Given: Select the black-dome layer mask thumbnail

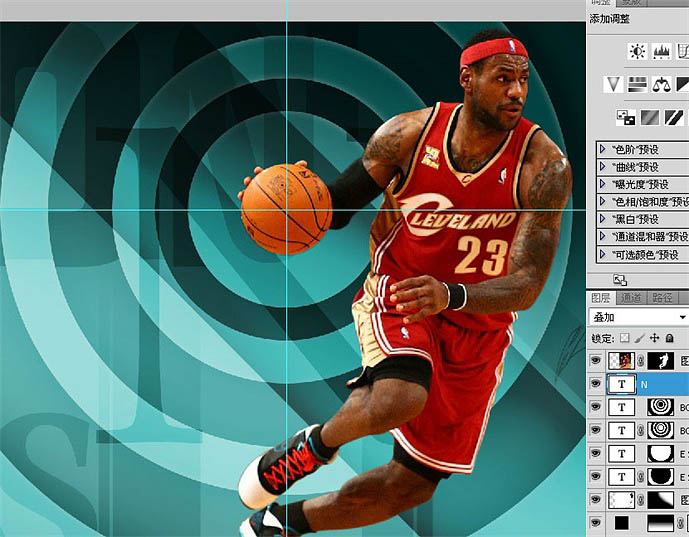Looking at the screenshot, I should point(661,476).
